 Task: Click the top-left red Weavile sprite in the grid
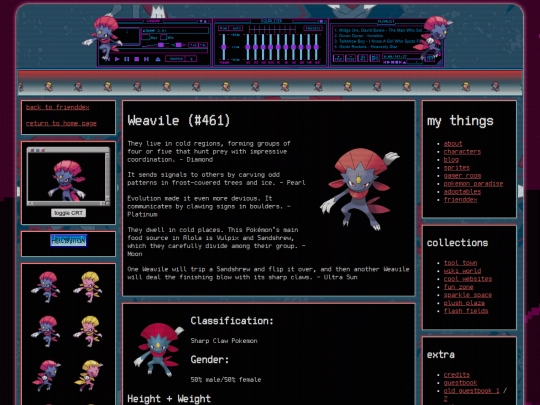point(46,287)
